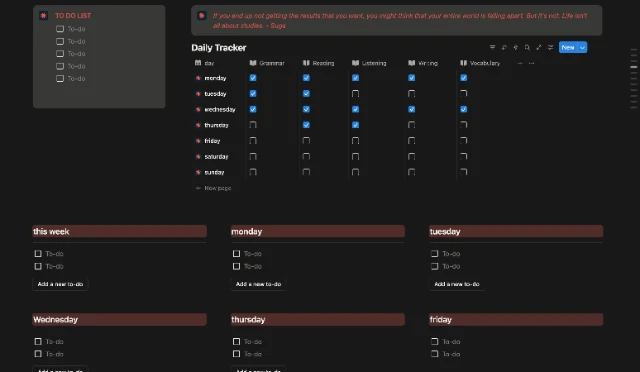Check friday Reading checkbox
Viewport: 640px width, 372px height.
[x=306, y=141]
